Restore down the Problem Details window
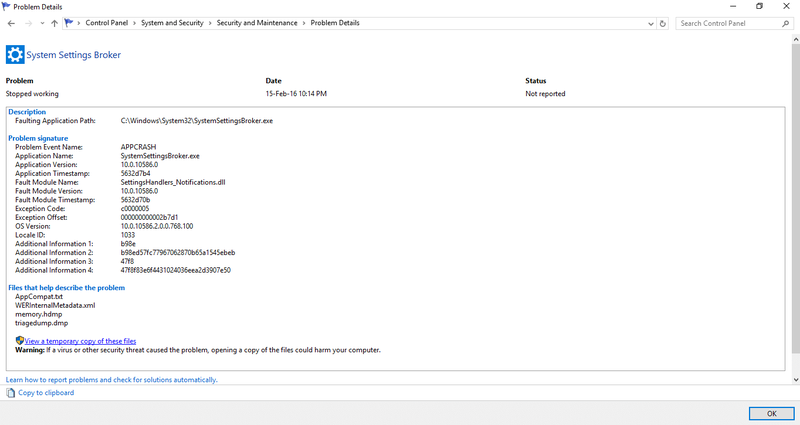 [759, 7]
